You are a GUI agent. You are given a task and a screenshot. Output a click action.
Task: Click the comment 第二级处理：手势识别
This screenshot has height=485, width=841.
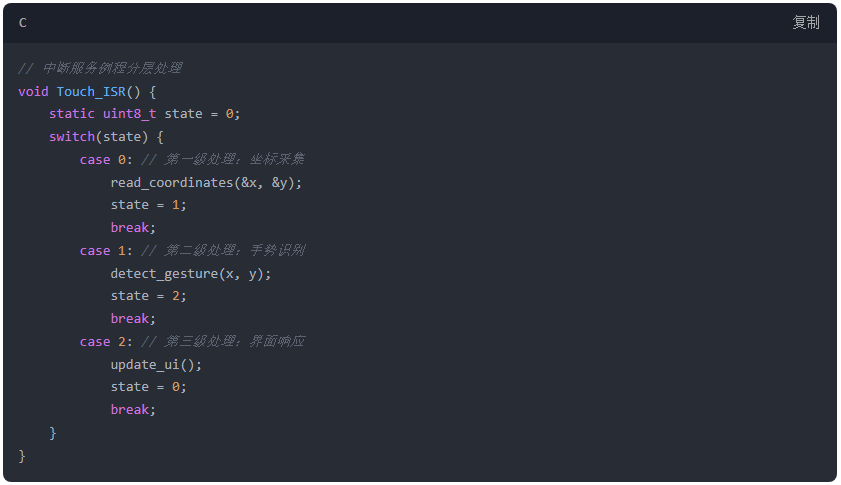[223, 251]
